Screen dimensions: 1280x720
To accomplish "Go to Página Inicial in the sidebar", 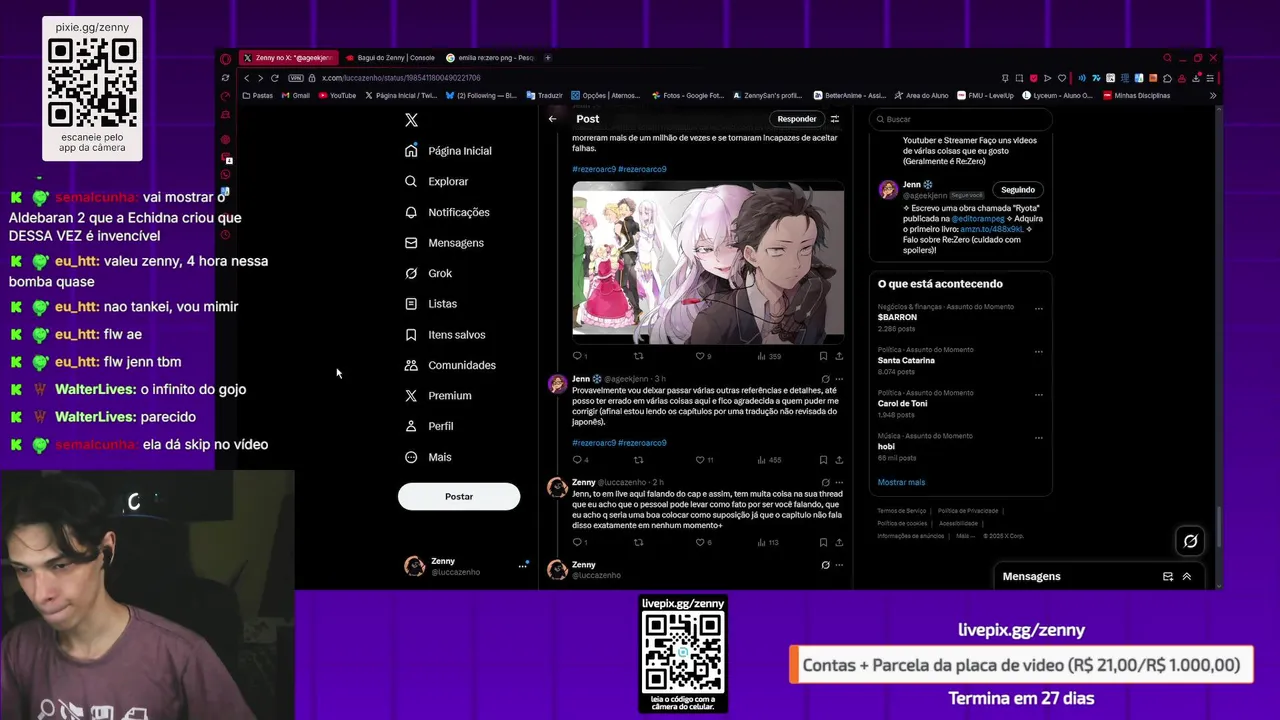I will pos(448,151).
